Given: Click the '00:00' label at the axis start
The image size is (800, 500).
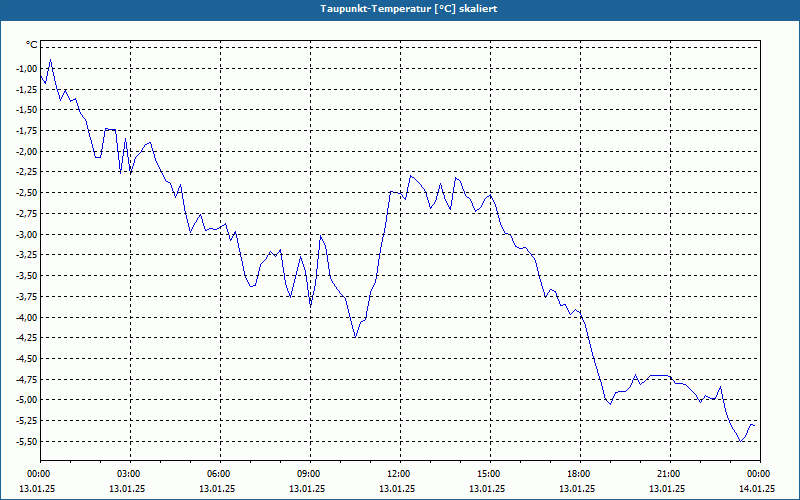Looking at the screenshot, I should click(40, 474).
